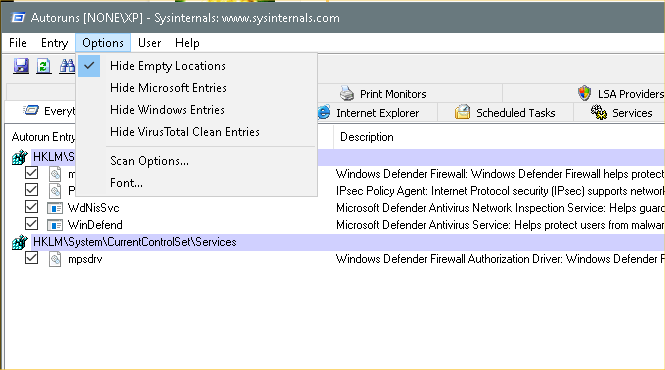Switch to the LSA Providers tab

point(620,94)
